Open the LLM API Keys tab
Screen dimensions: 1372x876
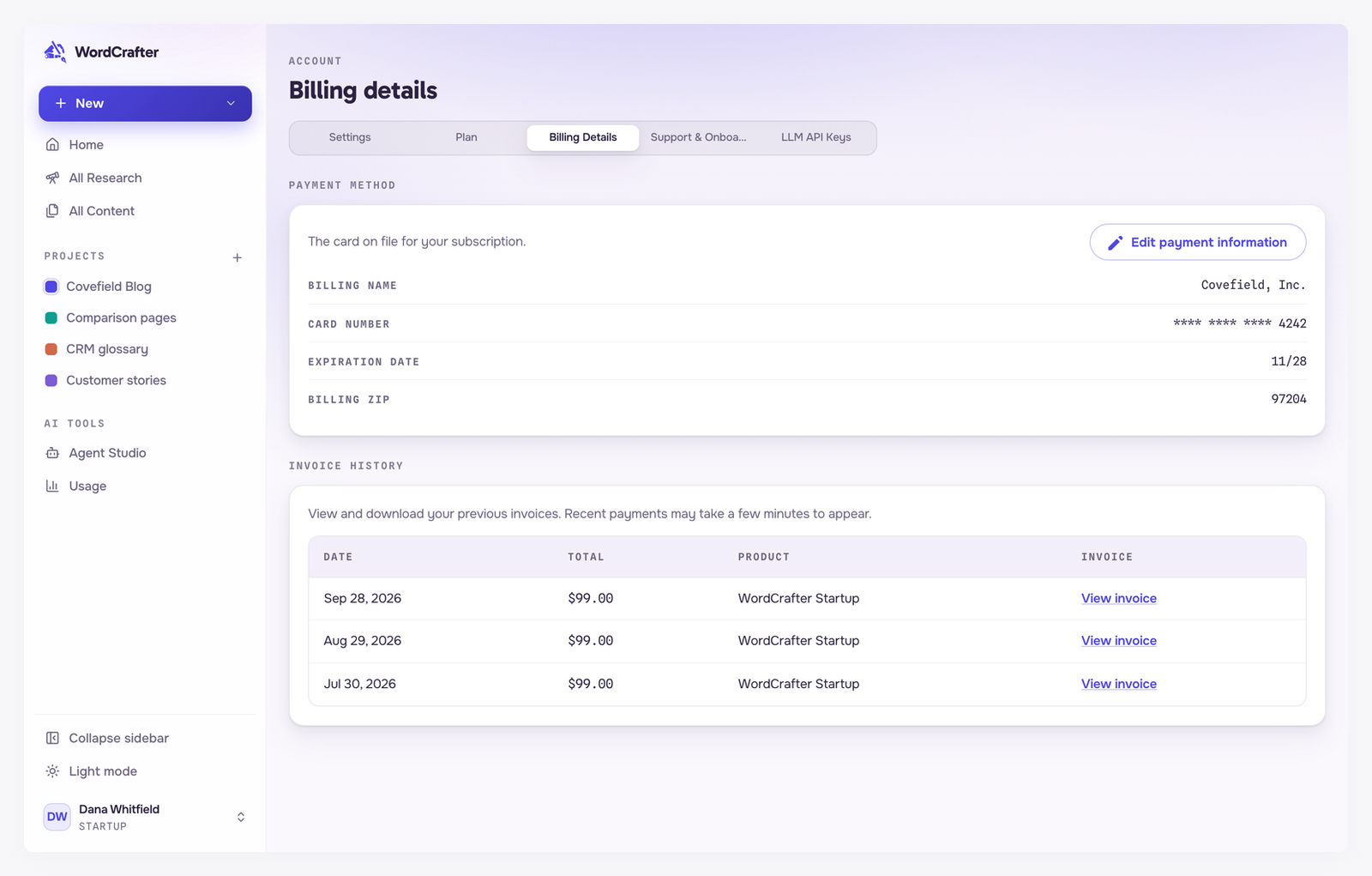[x=816, y=137]
